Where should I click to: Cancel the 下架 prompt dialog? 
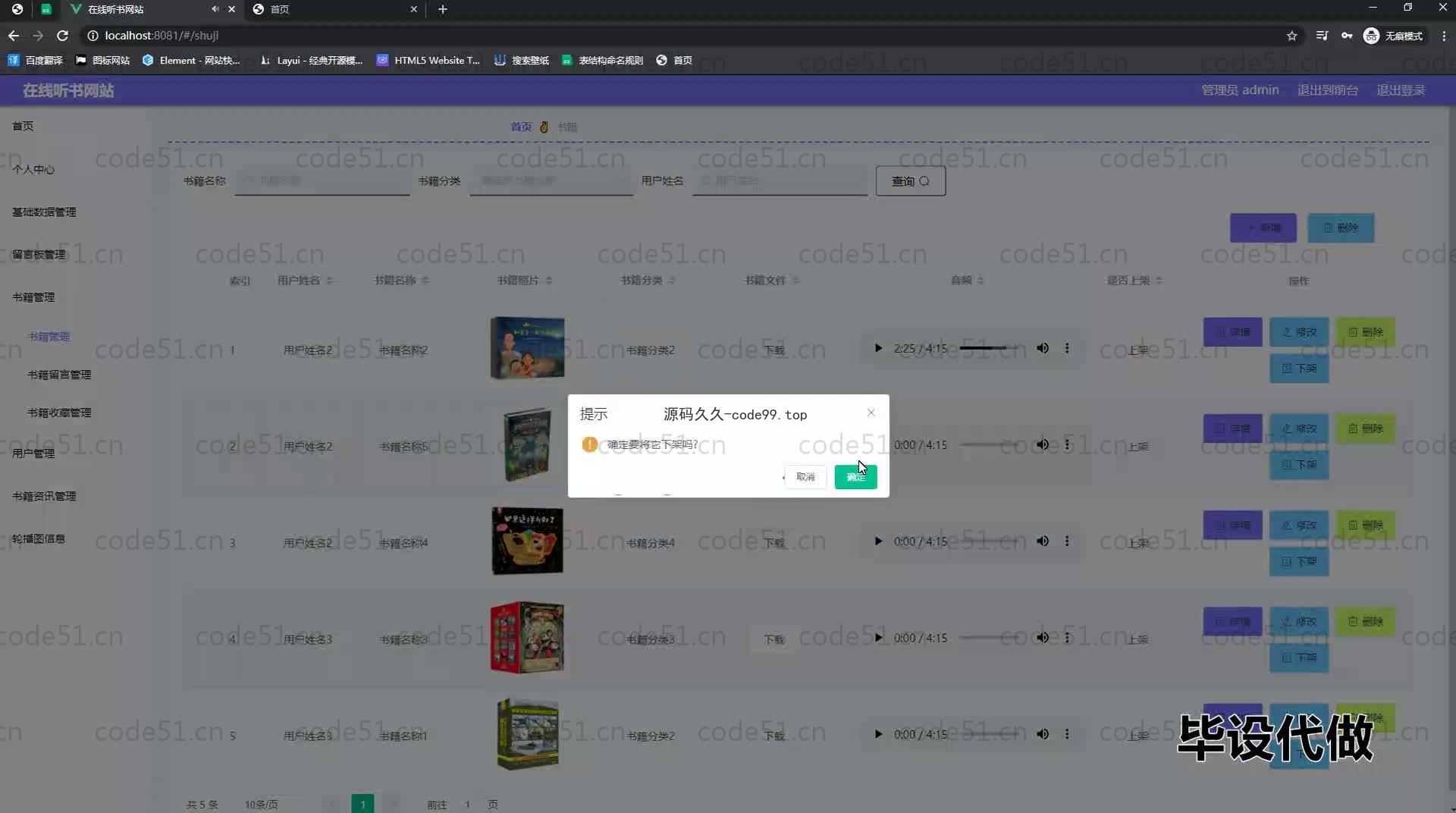pyautogui.click(x=805, y=477)
